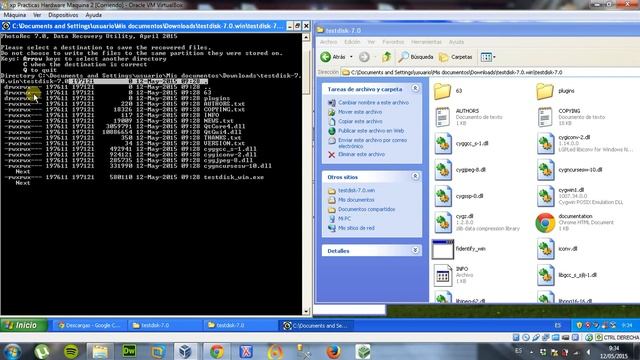Screen dimensions: 640x360
Task: Open Firefox from the host taskbar
Action: [x=333, y=351]
